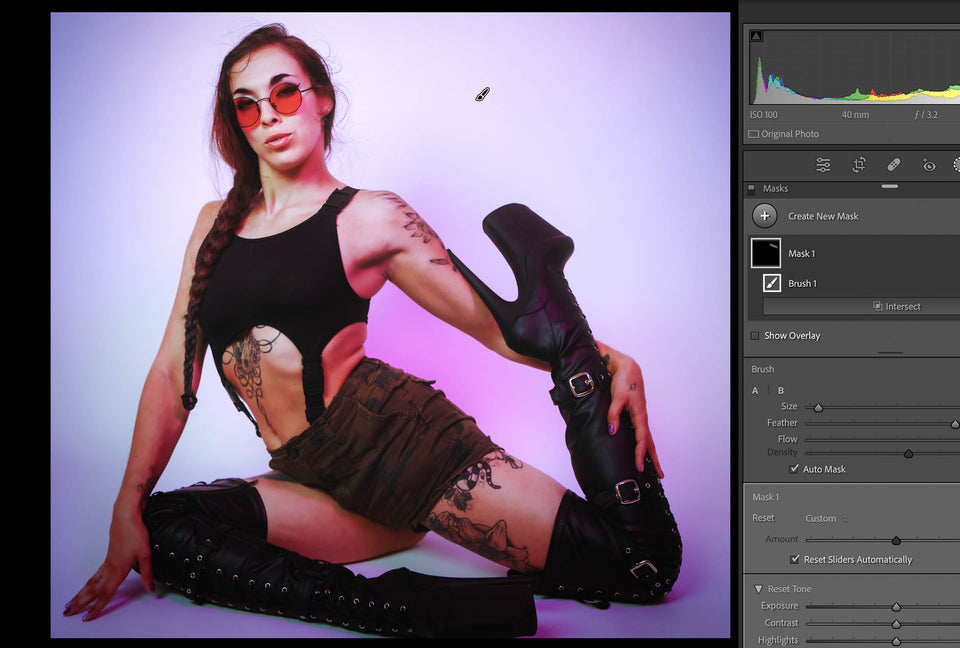The image size is (960, 648).
Task: Collapse the Tone section triangle
Action: (758, 589)
